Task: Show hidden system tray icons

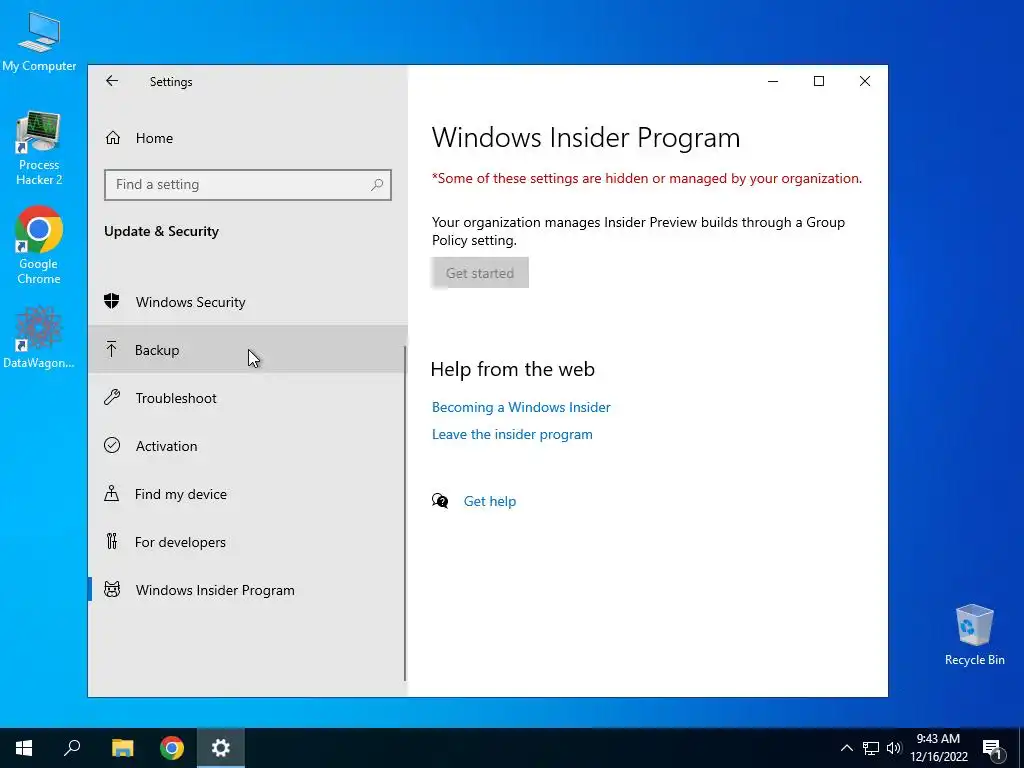Action: (x=846, y=748)
